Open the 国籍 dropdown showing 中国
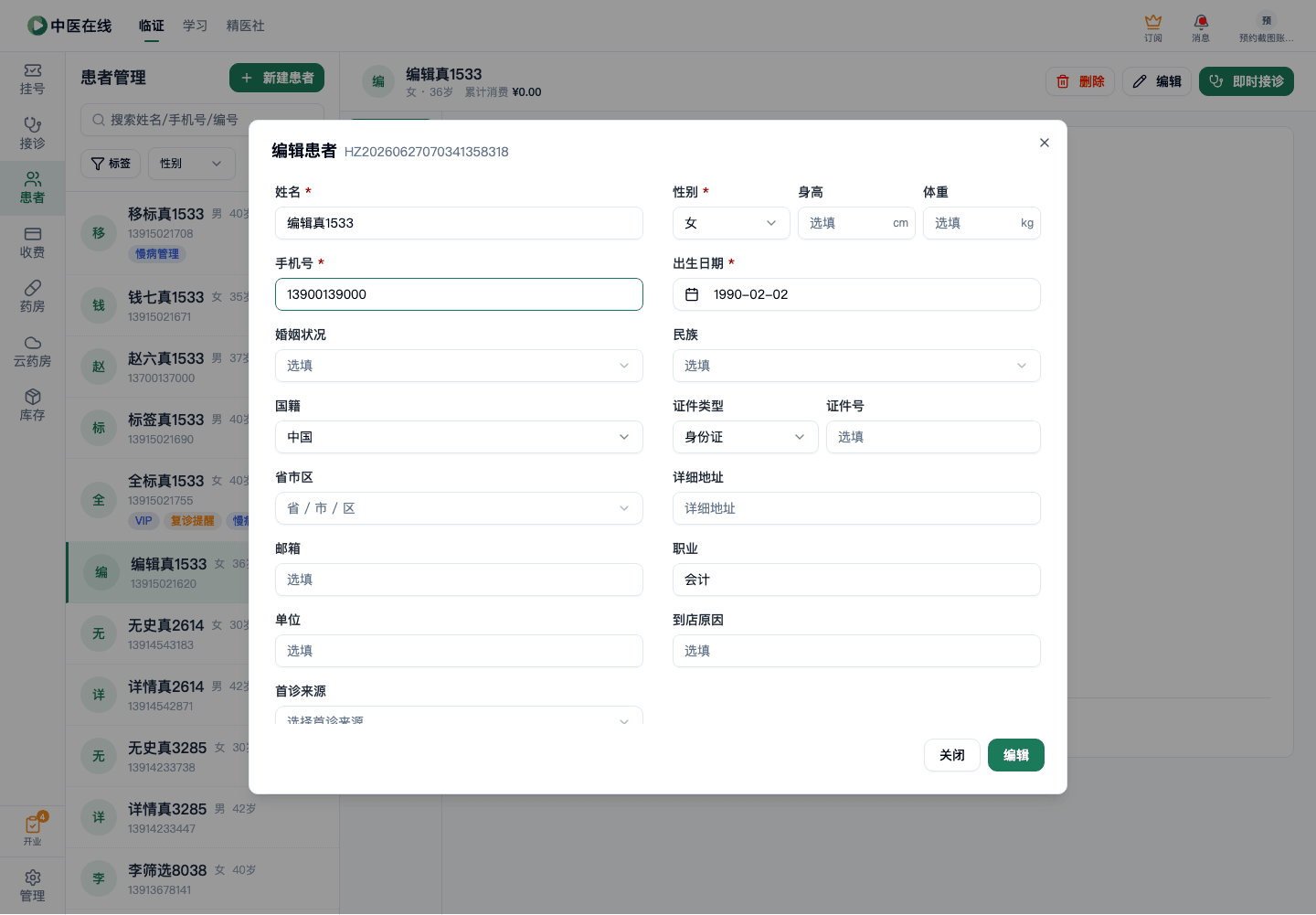Image resolution: width=1316 pixels, height=915 pixels. click(459, 437)
